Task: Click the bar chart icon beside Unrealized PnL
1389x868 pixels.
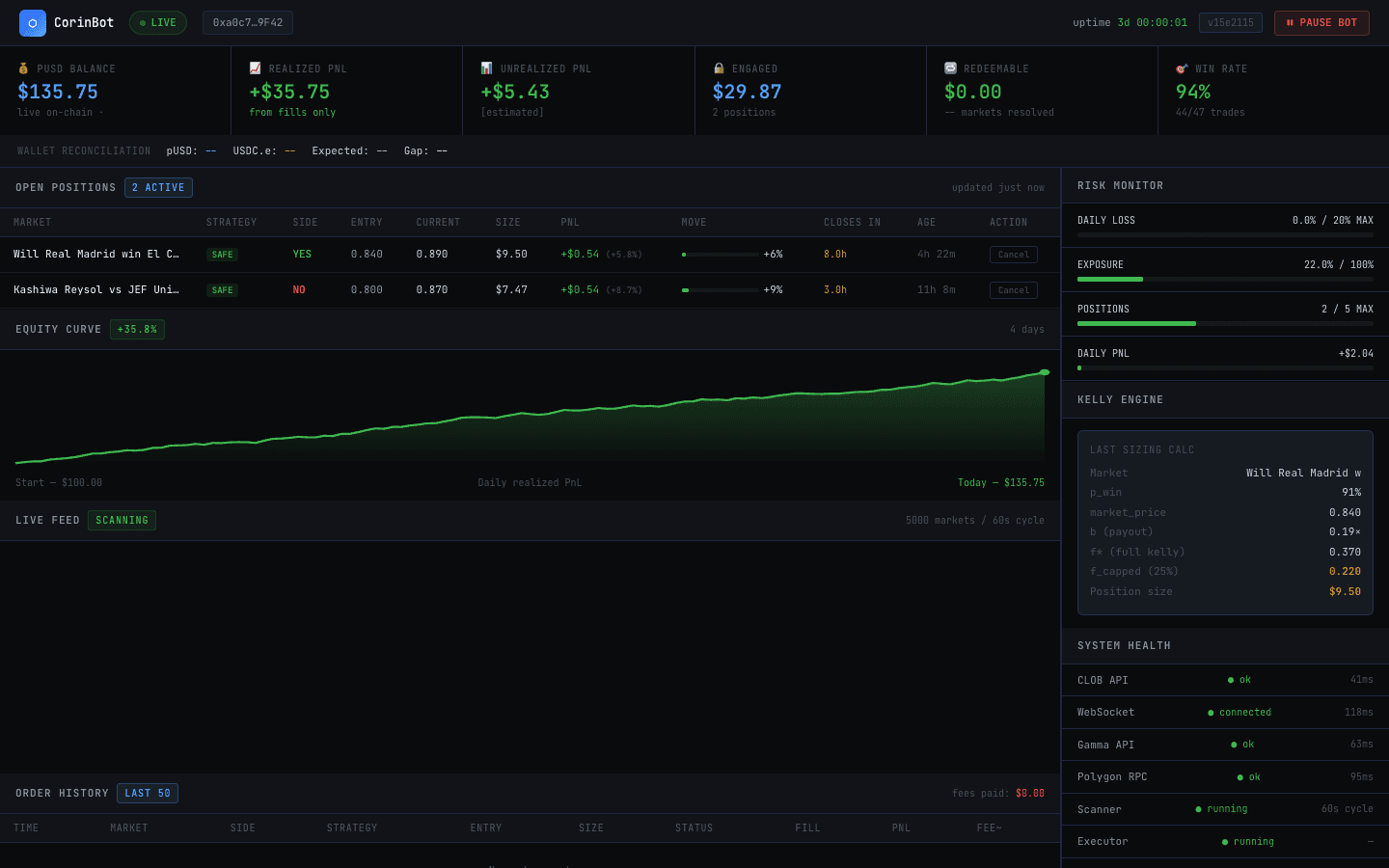Action: tap(486, 68)
